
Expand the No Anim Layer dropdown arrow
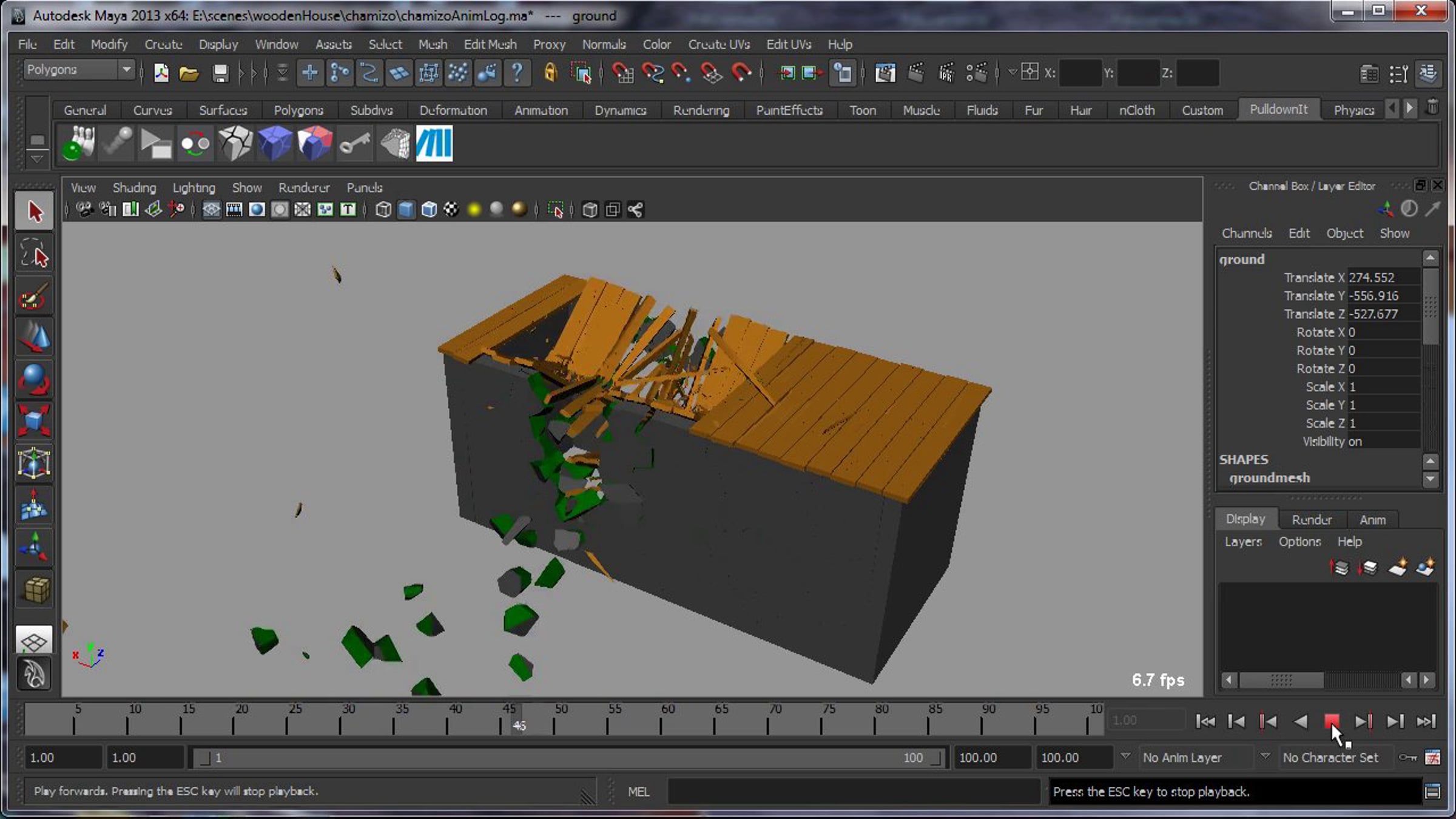click(x=1125, y=757)
